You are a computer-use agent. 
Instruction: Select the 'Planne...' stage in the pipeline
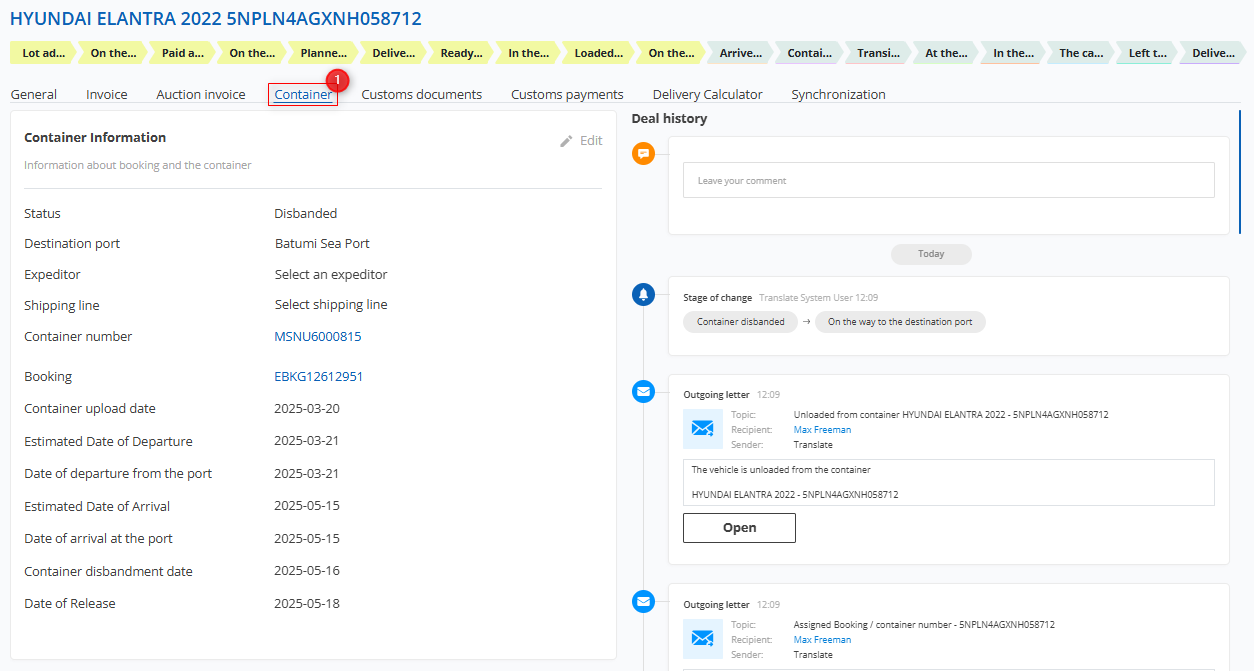click(323, 53)
